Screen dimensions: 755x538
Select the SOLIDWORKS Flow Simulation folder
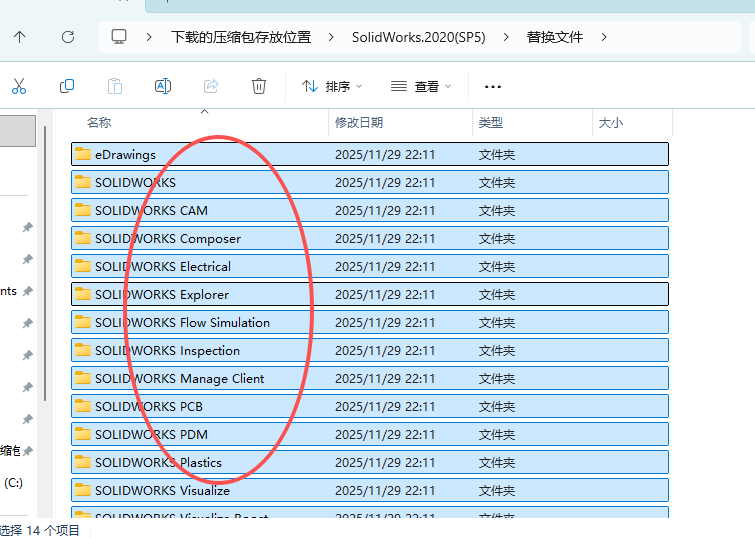[370, 322]
